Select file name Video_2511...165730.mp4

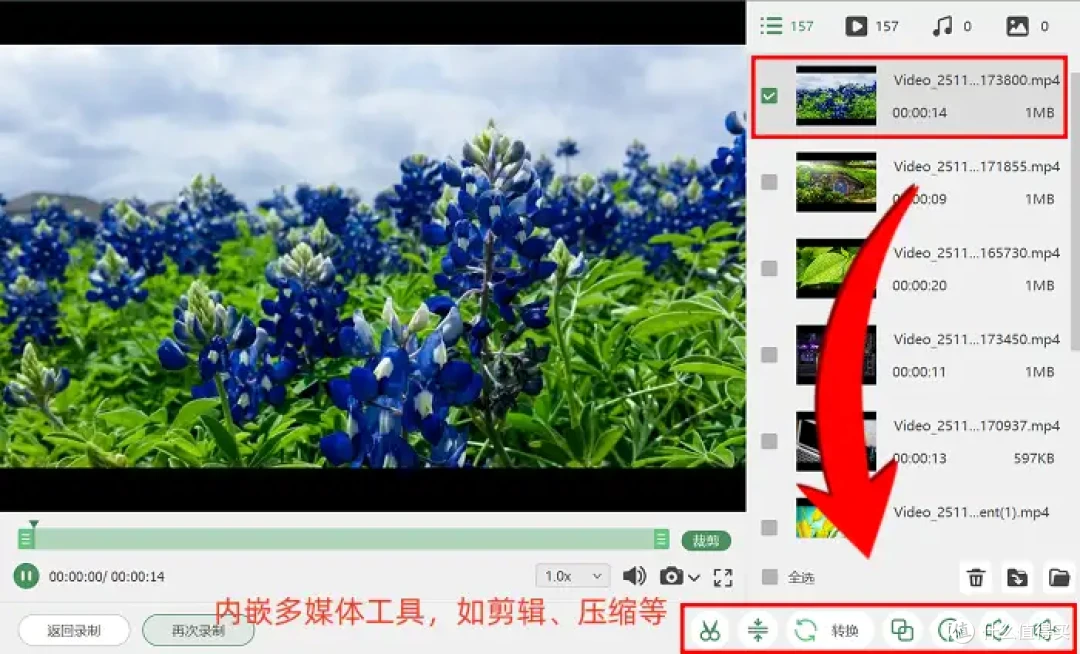pos(976,253)
